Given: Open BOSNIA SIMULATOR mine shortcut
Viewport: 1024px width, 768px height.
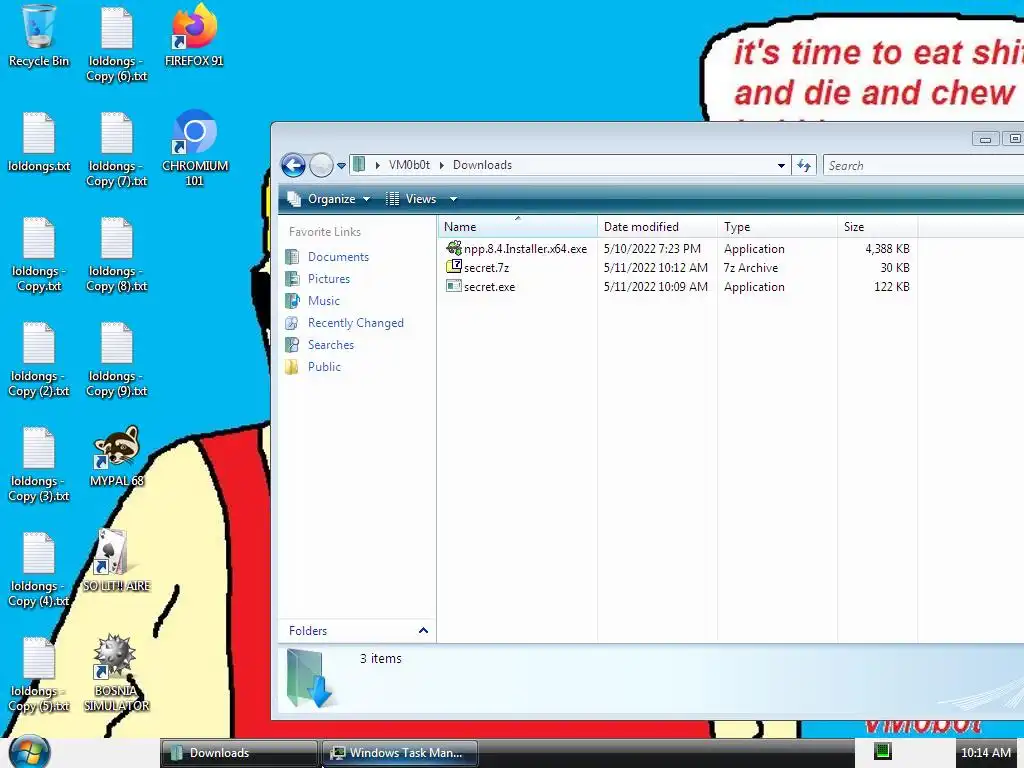Looking at the screenshot, I should [x=116, y=673].
